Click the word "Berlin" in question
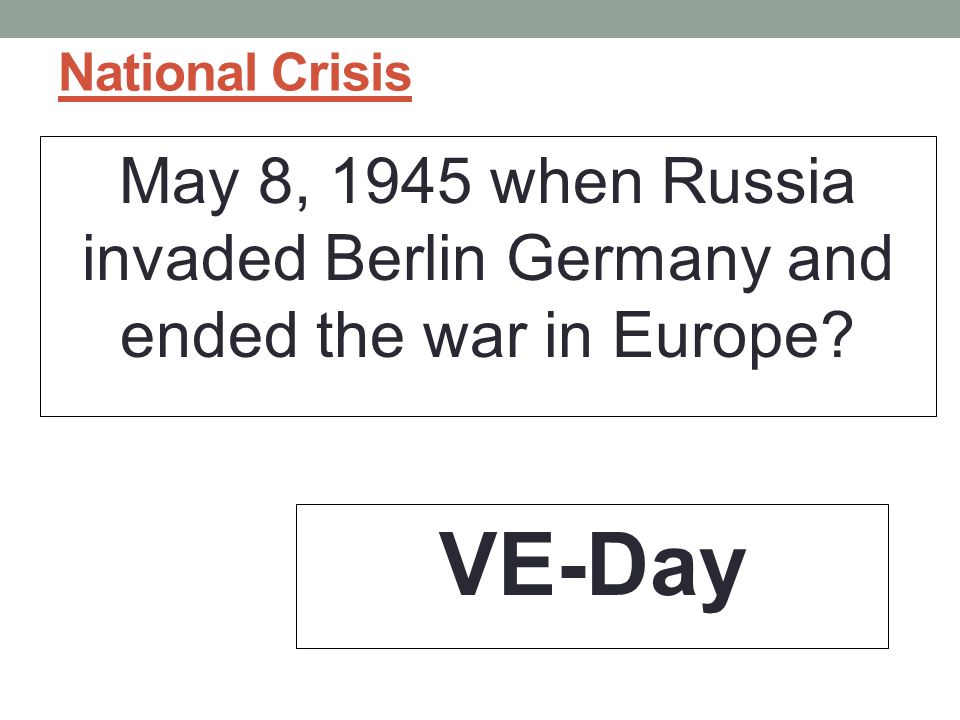This screenshot has width=960, height=720. 405,258
